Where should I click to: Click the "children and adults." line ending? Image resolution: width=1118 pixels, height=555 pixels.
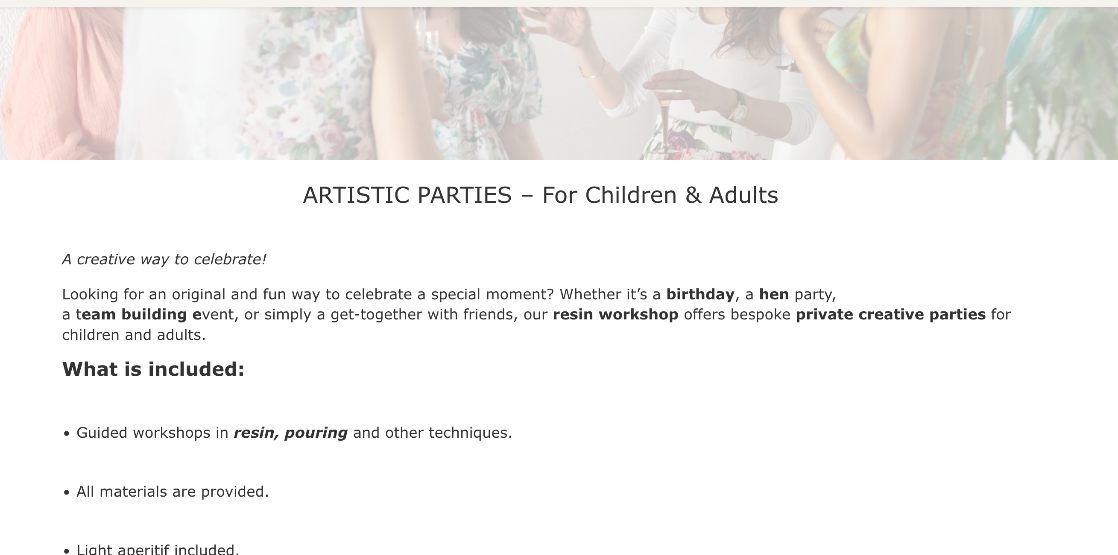(x=133, y=335)
